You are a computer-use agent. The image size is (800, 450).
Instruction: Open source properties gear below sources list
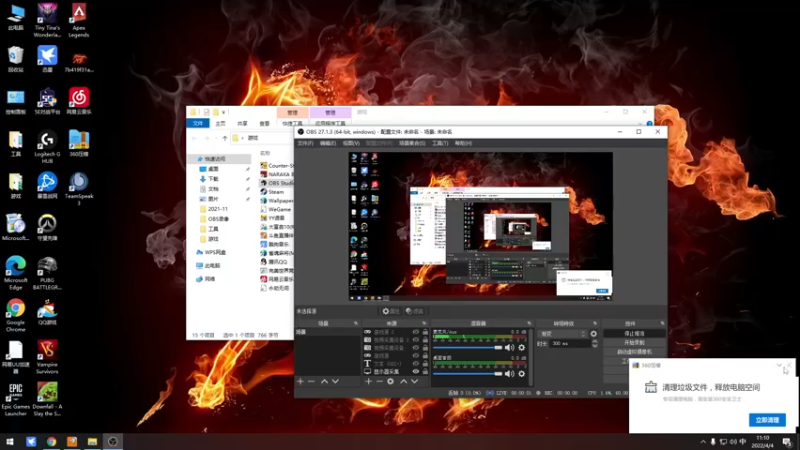[390, 381]
